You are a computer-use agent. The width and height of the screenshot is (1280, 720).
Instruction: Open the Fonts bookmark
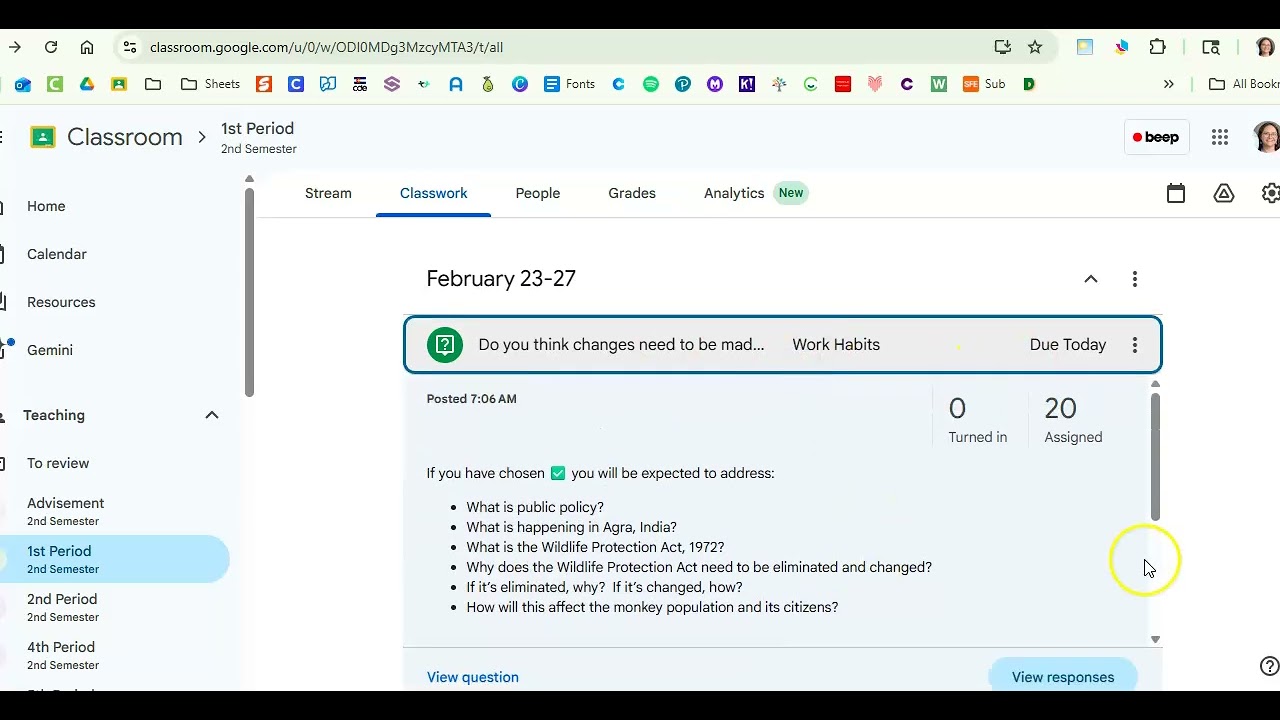pos(569,84)
